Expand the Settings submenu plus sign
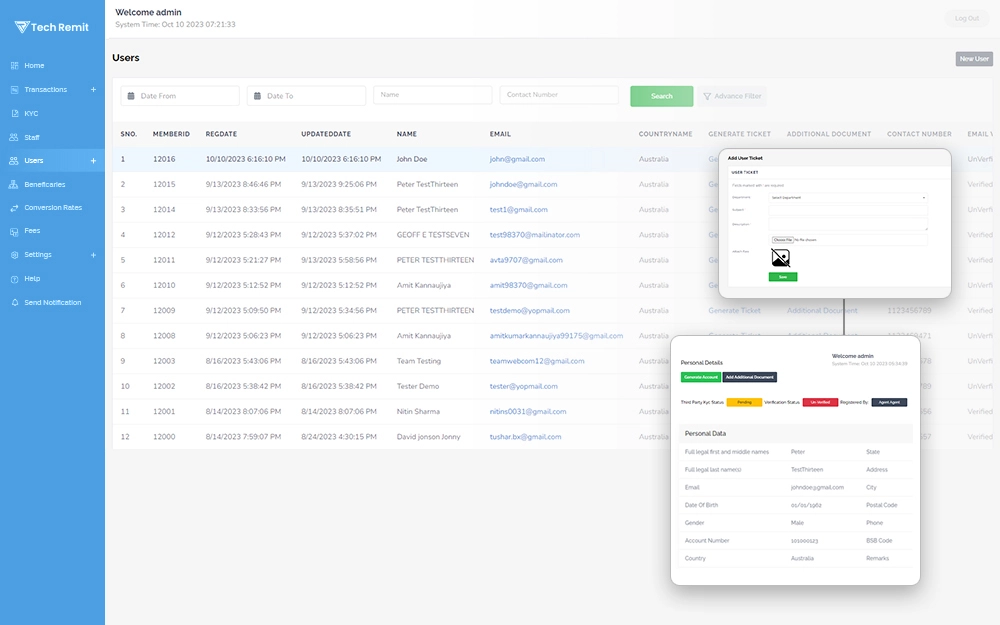 coord(93,255)
